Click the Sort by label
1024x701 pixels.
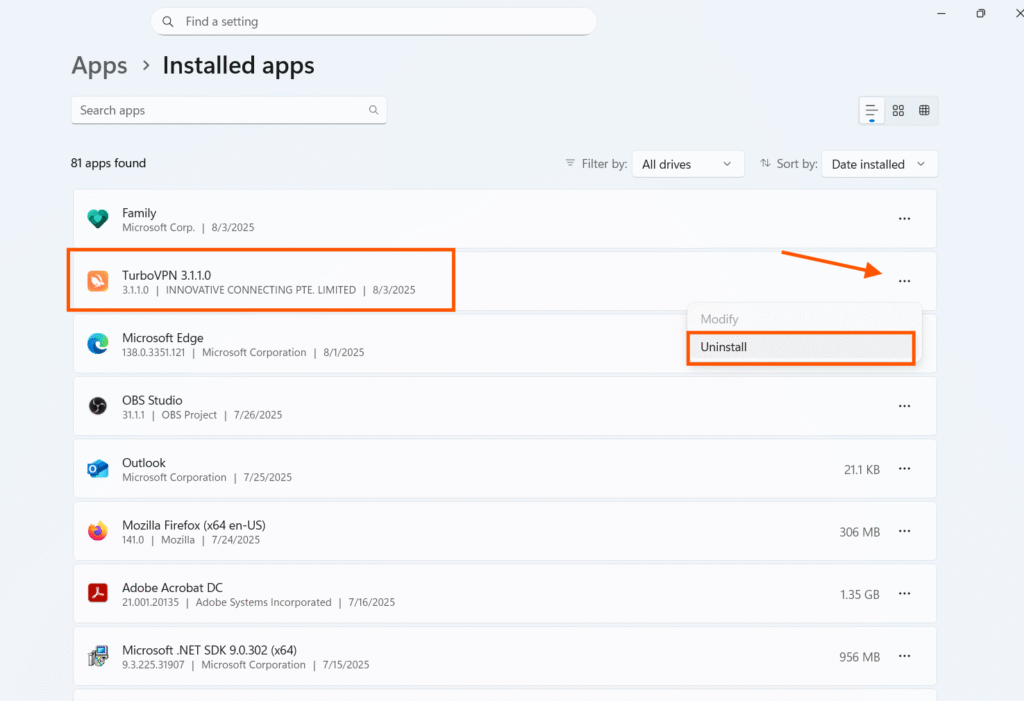pos(797,164)
